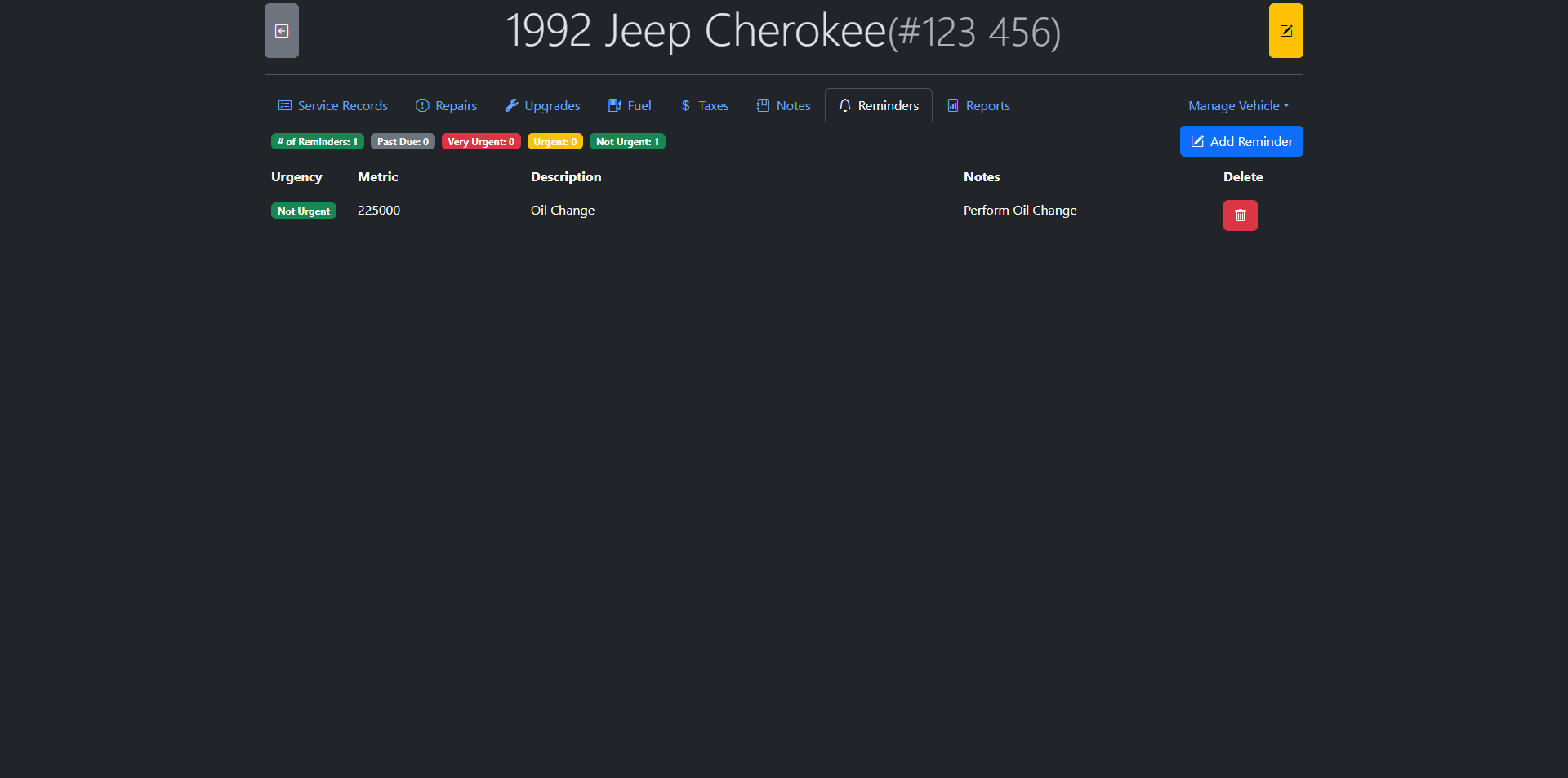Select the Taxes tab
1568x778 pixels.
point(705,106)
